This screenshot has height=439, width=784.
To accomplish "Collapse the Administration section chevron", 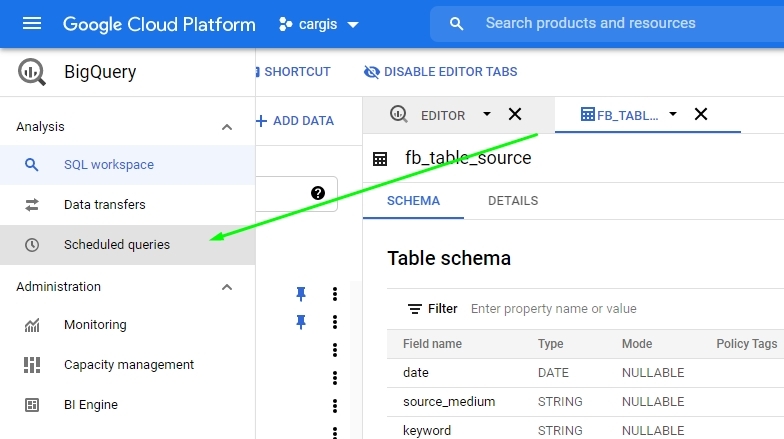I will point(227,287).
